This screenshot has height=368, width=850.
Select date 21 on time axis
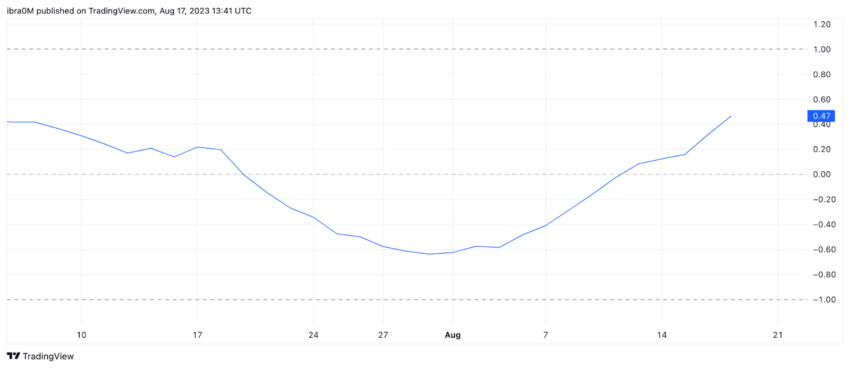778,335
